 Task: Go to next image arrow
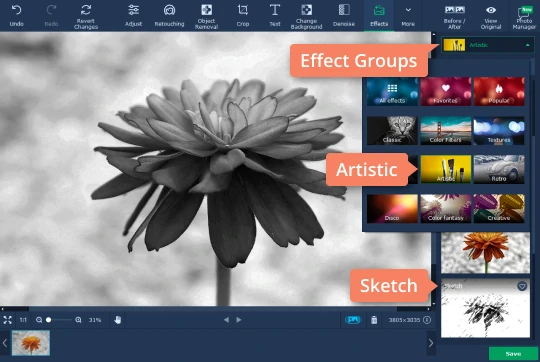coord(239,320)
